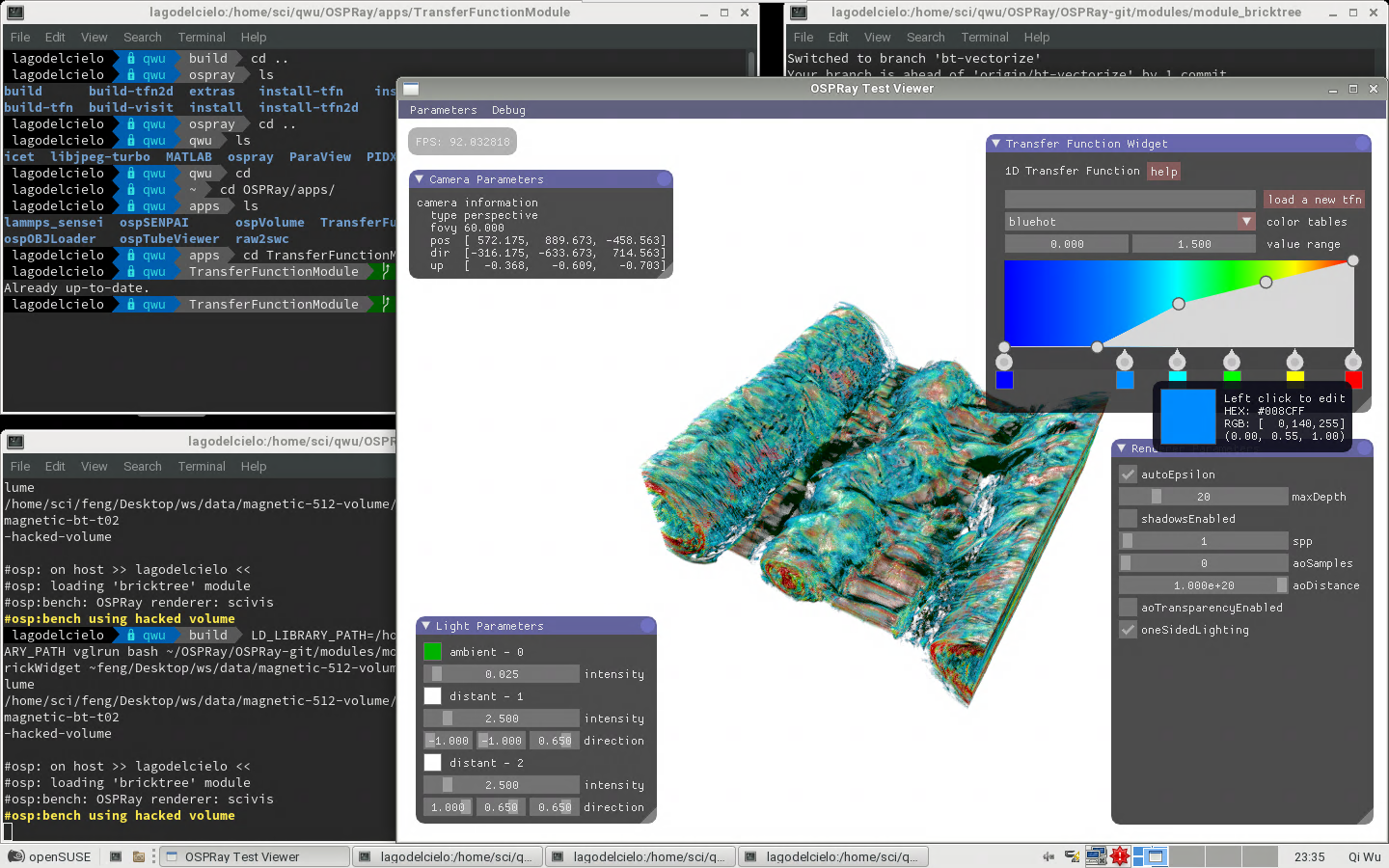Open the View menu in the TransferFunctionModule terminal
The width and height of the screenshot is (1389, 868).
pos(95,38)
